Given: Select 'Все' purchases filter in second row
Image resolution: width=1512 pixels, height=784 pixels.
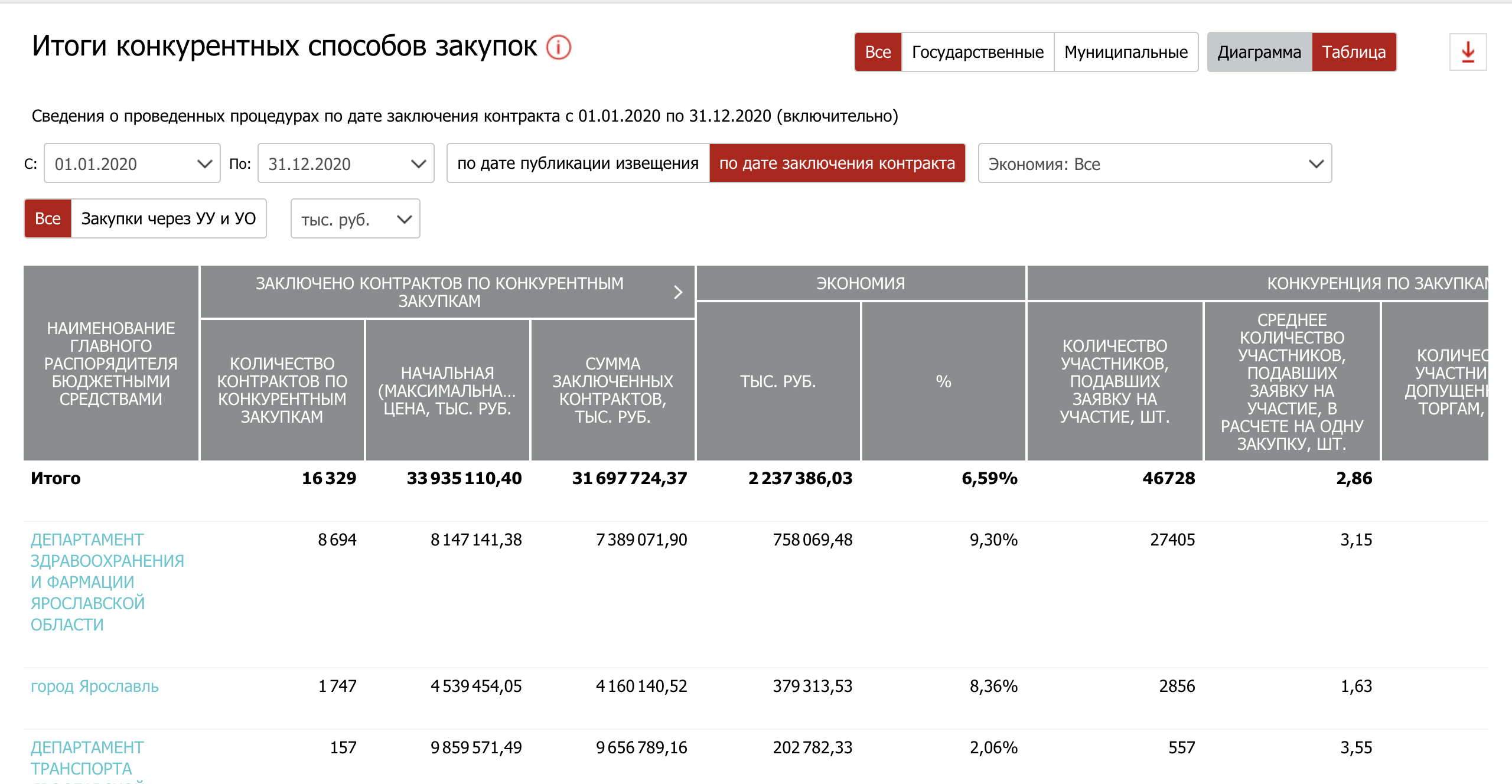Looking at the screenshot, I should [x=48, y=218].
